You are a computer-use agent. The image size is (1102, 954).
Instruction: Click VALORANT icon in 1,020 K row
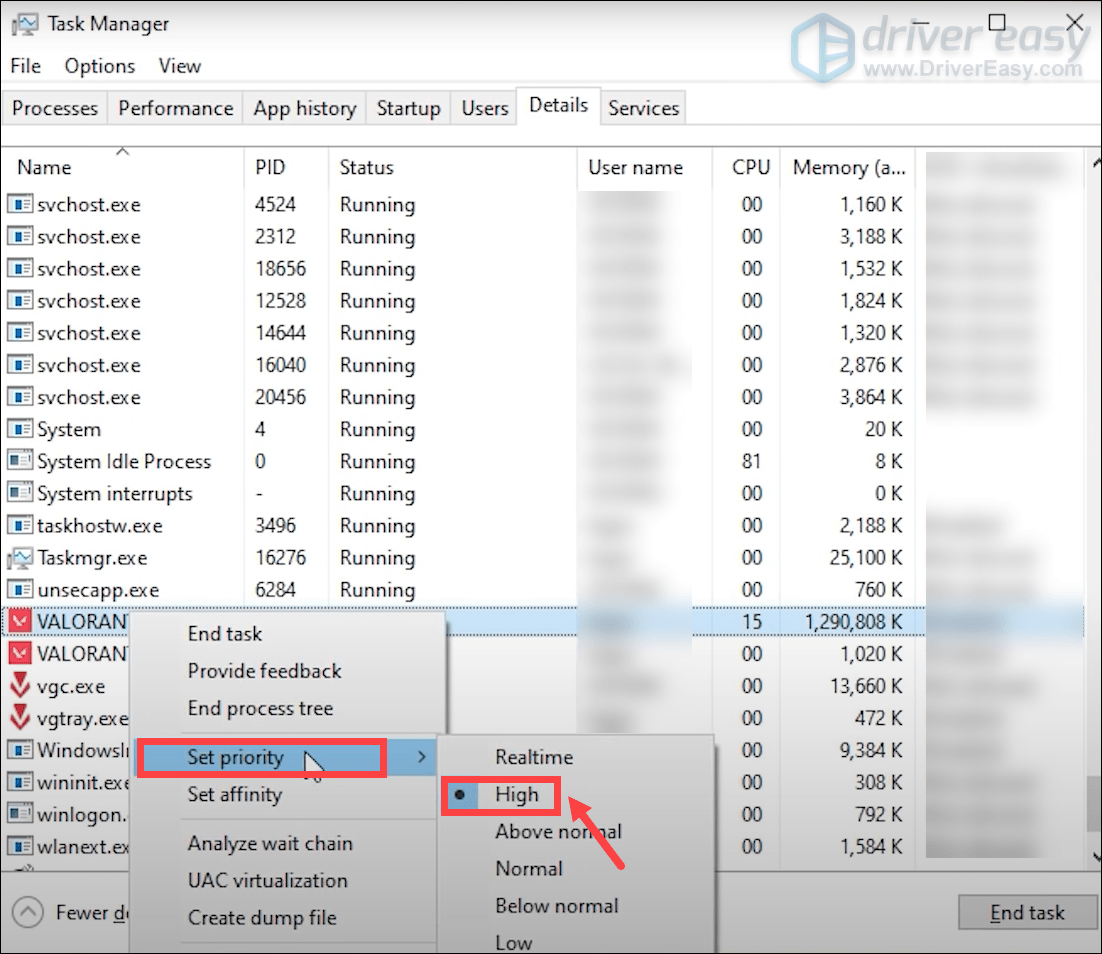[x=20, y=654]
